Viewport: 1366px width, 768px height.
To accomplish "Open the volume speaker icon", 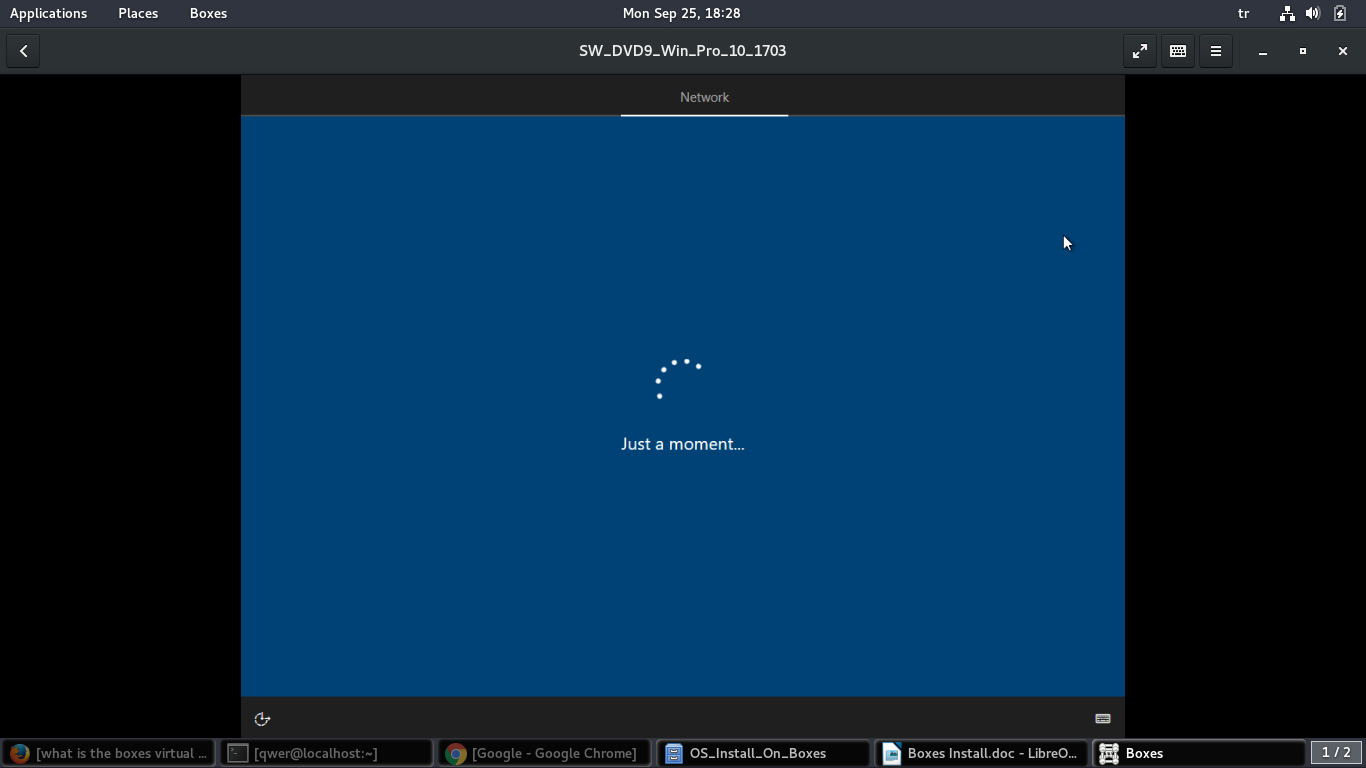I will (x=1313, y=13).
